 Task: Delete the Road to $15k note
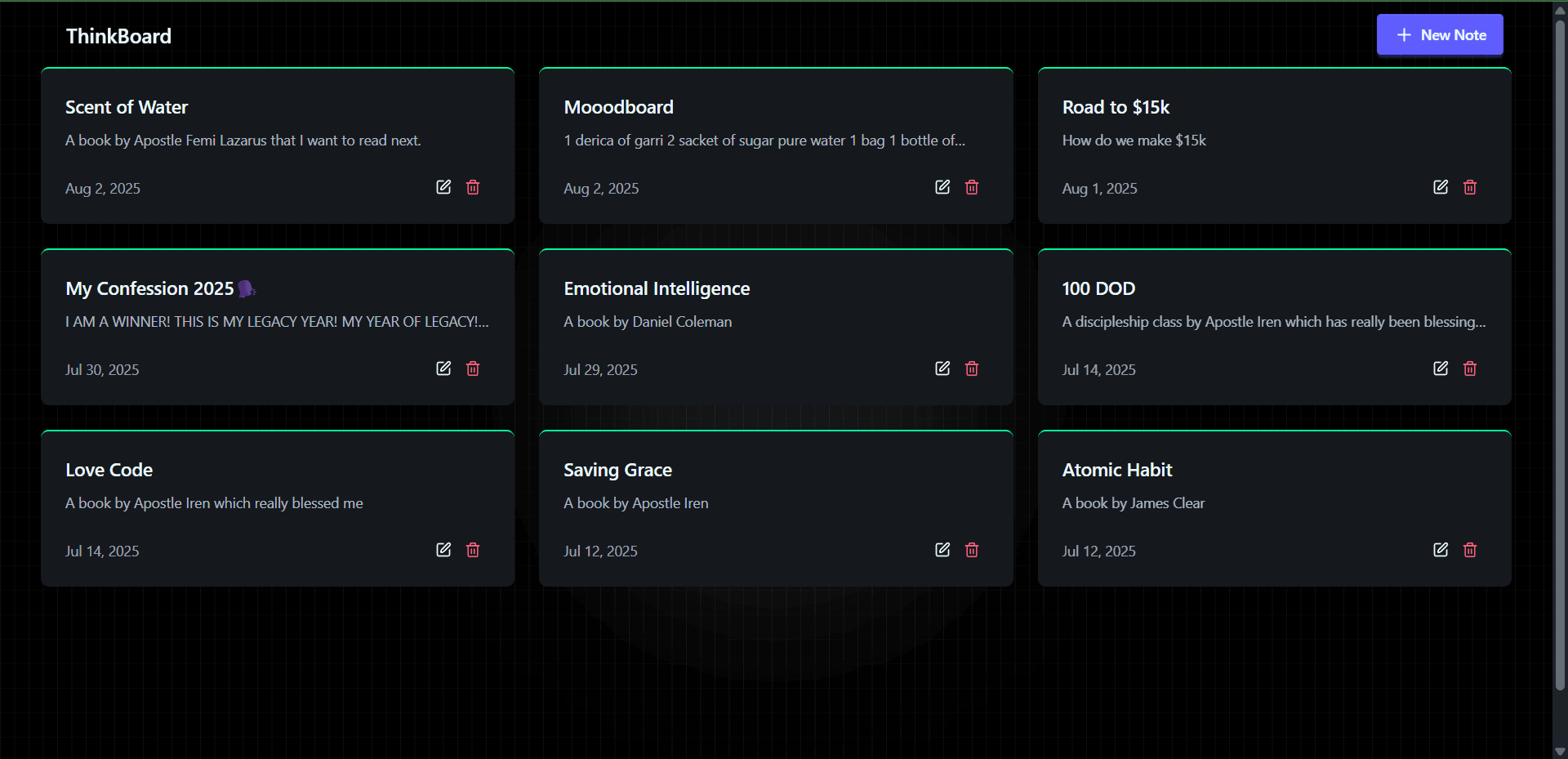pyautogui.click(x=1470, y=187)
